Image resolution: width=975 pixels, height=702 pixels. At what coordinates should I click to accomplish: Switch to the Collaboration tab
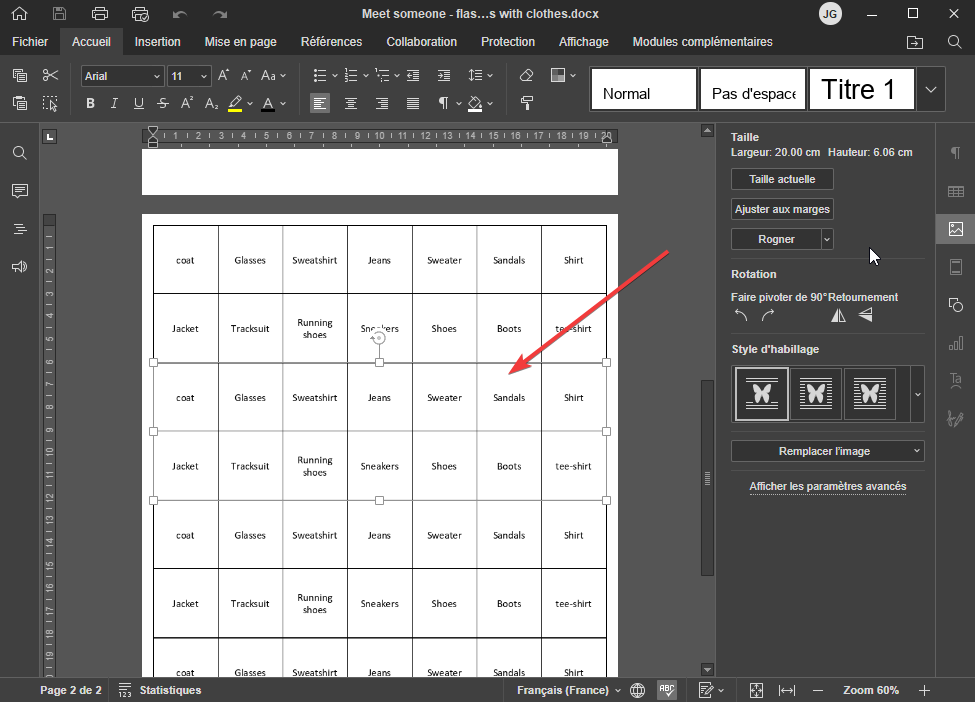[x=422, y=42]
